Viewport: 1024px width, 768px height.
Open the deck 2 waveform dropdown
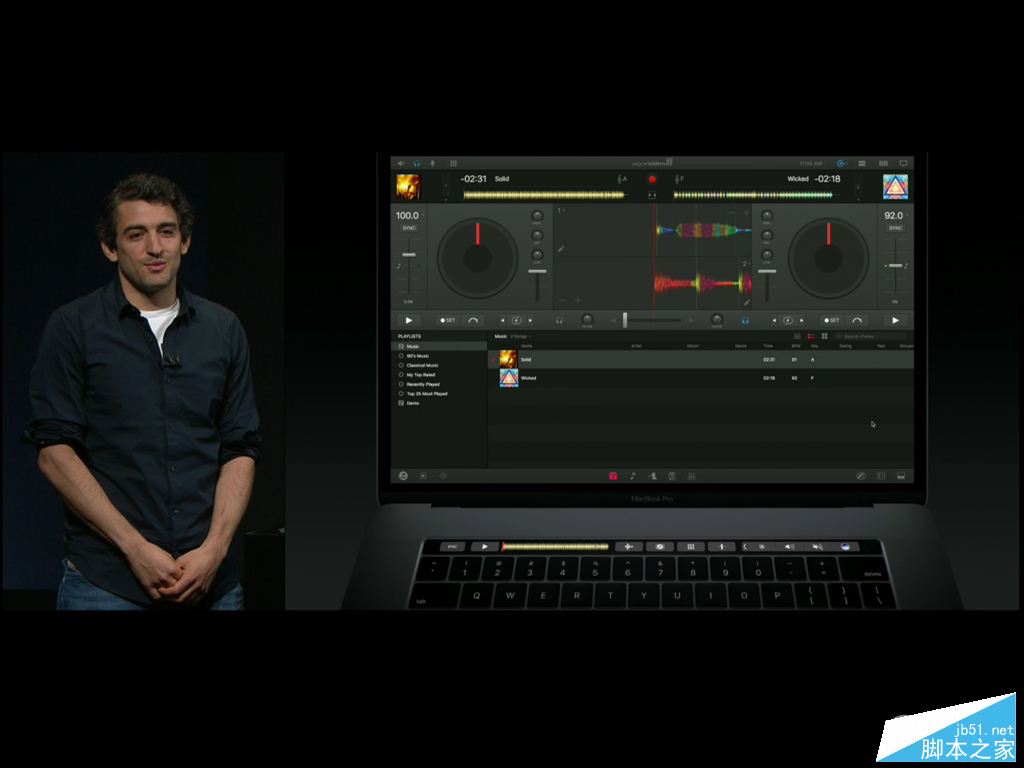coord(745,264)
